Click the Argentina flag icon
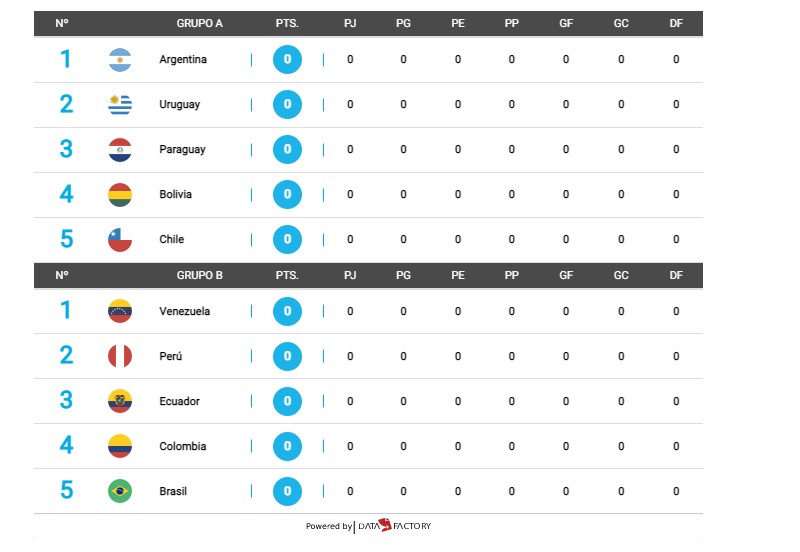Image resolution: width=800 pixels, height=552 pixels. tap(120, 60)
